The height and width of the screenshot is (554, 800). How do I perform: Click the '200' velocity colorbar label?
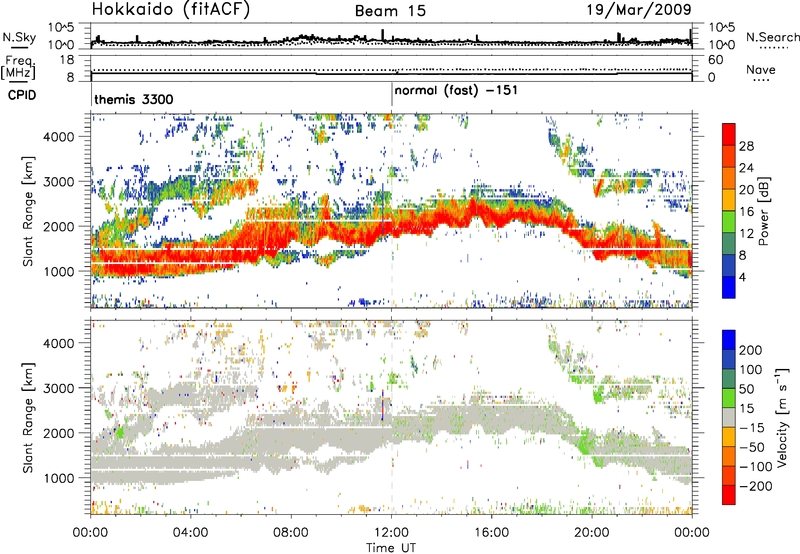(751, 350)
